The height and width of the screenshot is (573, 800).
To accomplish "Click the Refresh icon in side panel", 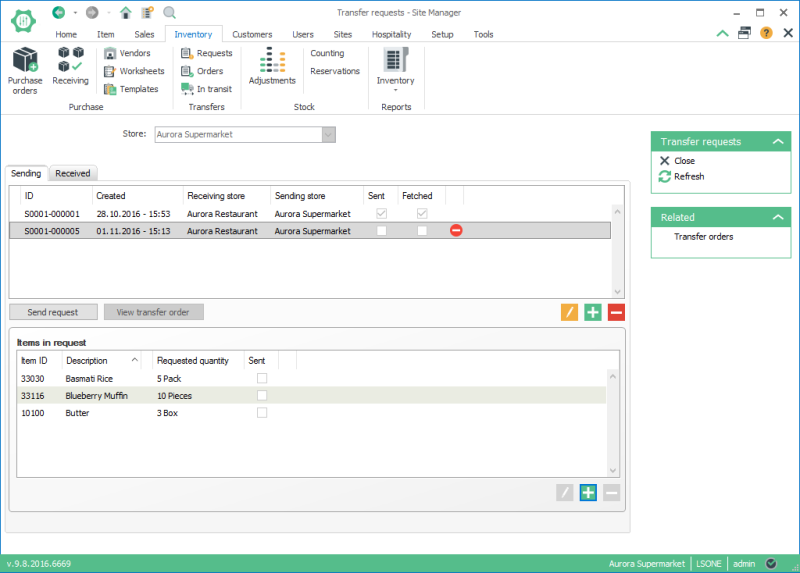I will pyautogui.click(x=664, y=177).
